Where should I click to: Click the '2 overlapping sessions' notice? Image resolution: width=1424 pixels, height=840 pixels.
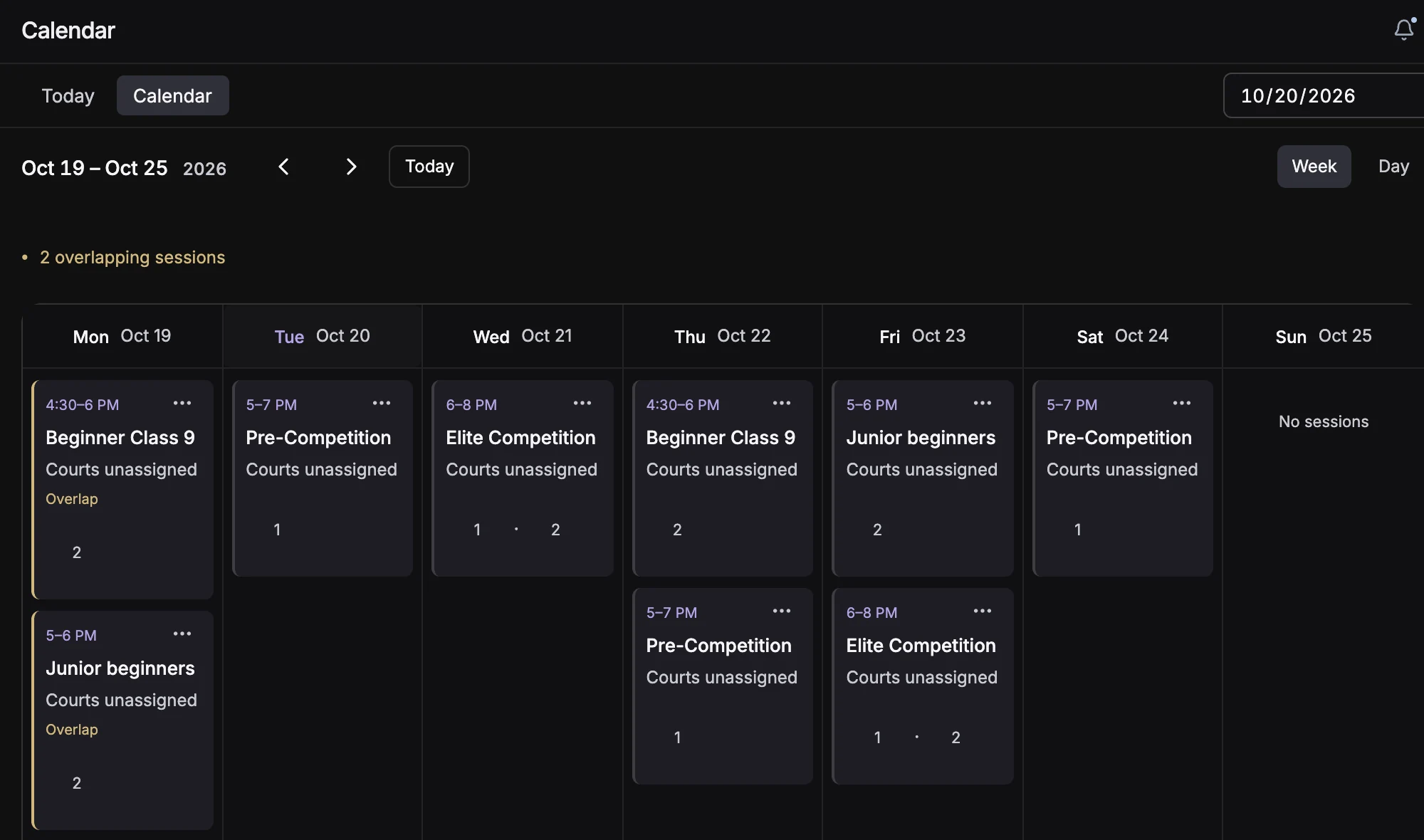tap(124, 257)
